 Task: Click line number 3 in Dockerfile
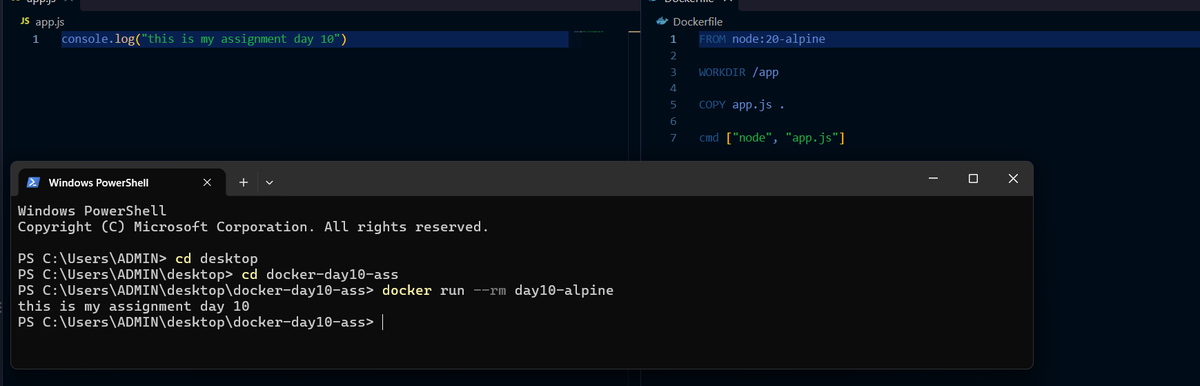[673, 72]
